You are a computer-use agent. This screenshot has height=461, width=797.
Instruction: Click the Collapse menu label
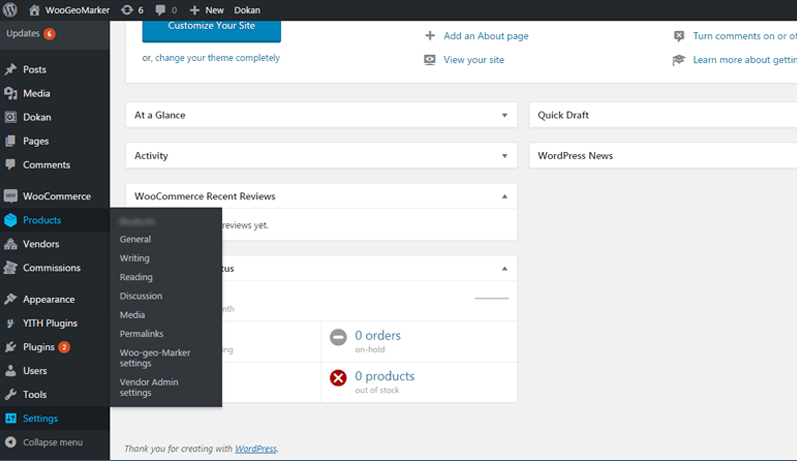(53, 442)
